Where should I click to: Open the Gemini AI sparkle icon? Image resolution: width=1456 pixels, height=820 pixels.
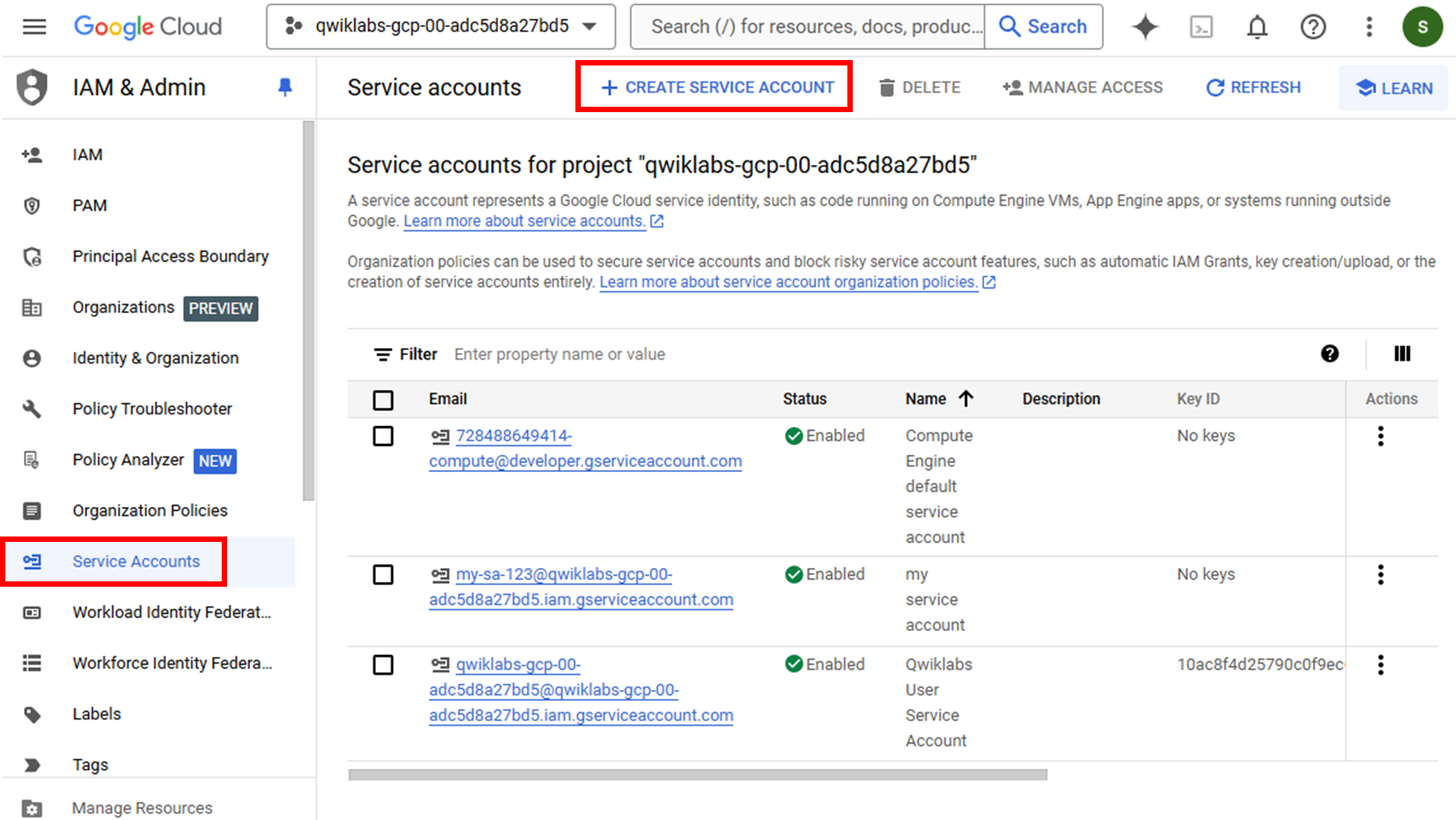pyautogui.click(x=1145, y=27)
